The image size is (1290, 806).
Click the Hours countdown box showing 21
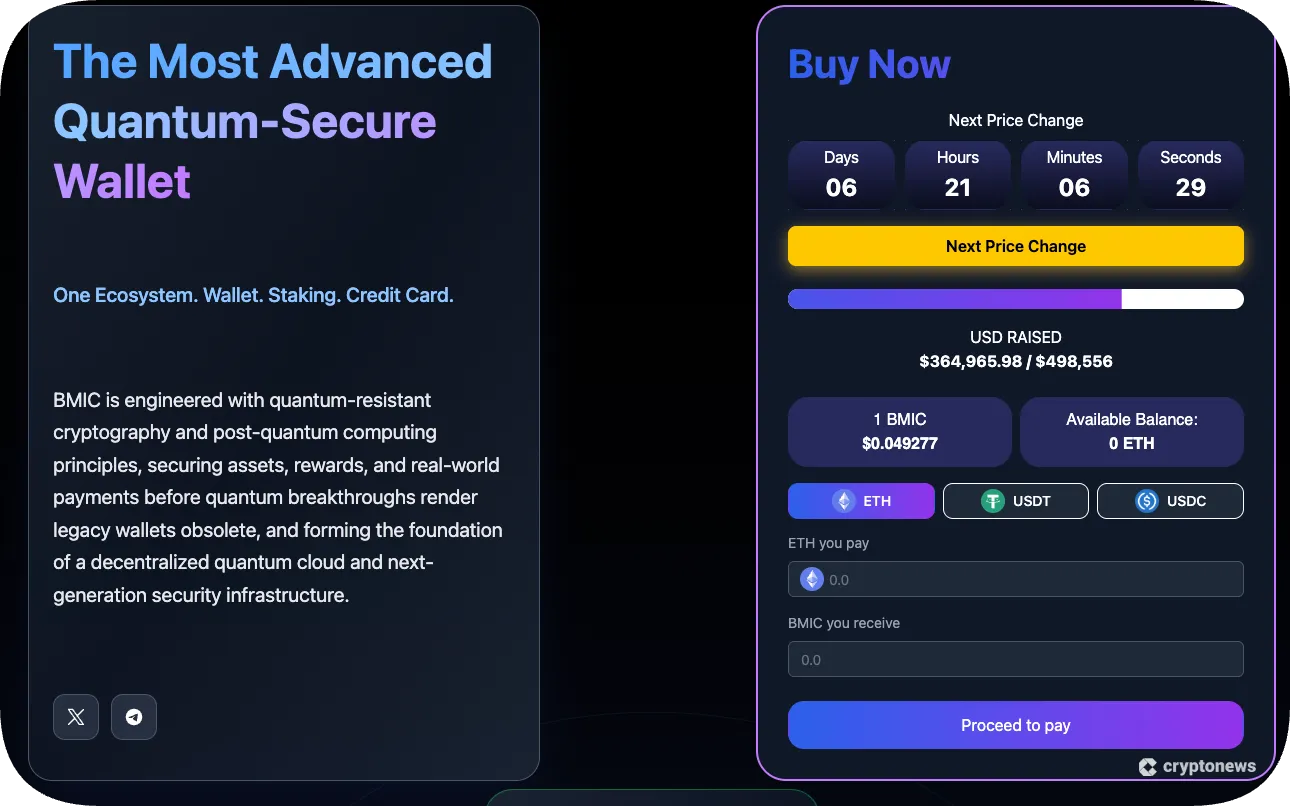tap(957, 175)
